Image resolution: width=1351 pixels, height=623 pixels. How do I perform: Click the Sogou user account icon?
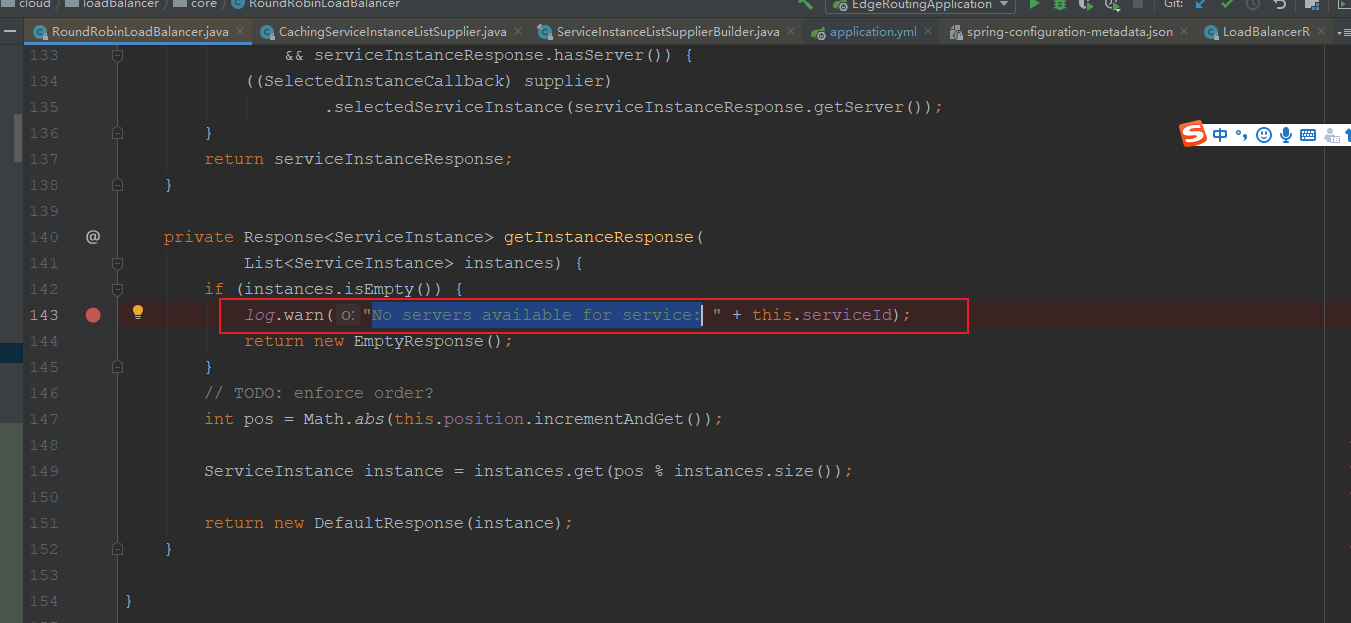click(1331, 135)
